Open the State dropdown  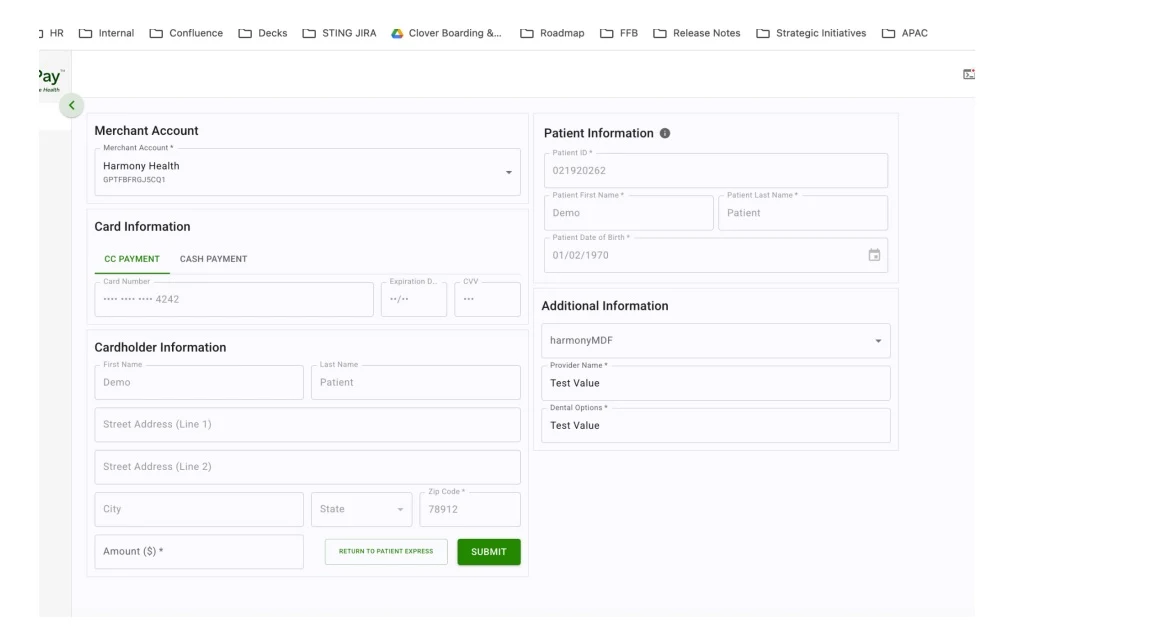click(x=361, y=509)
